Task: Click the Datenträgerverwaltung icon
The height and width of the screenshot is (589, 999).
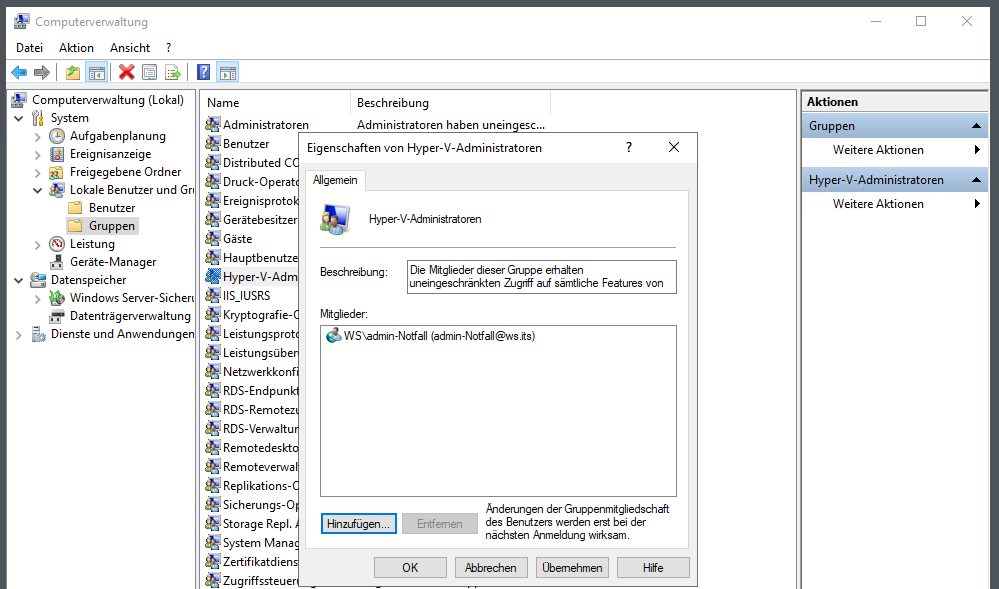Action: (x=57, y=316)
